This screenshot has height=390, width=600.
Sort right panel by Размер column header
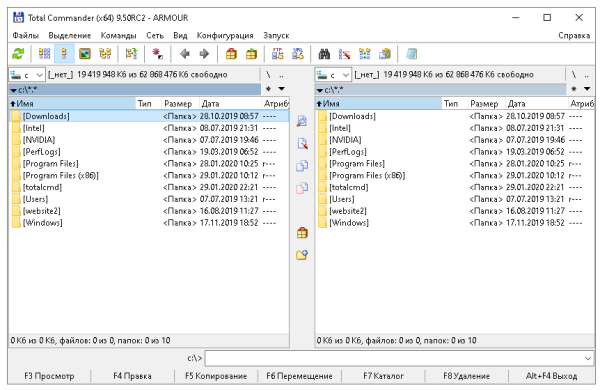486,103
